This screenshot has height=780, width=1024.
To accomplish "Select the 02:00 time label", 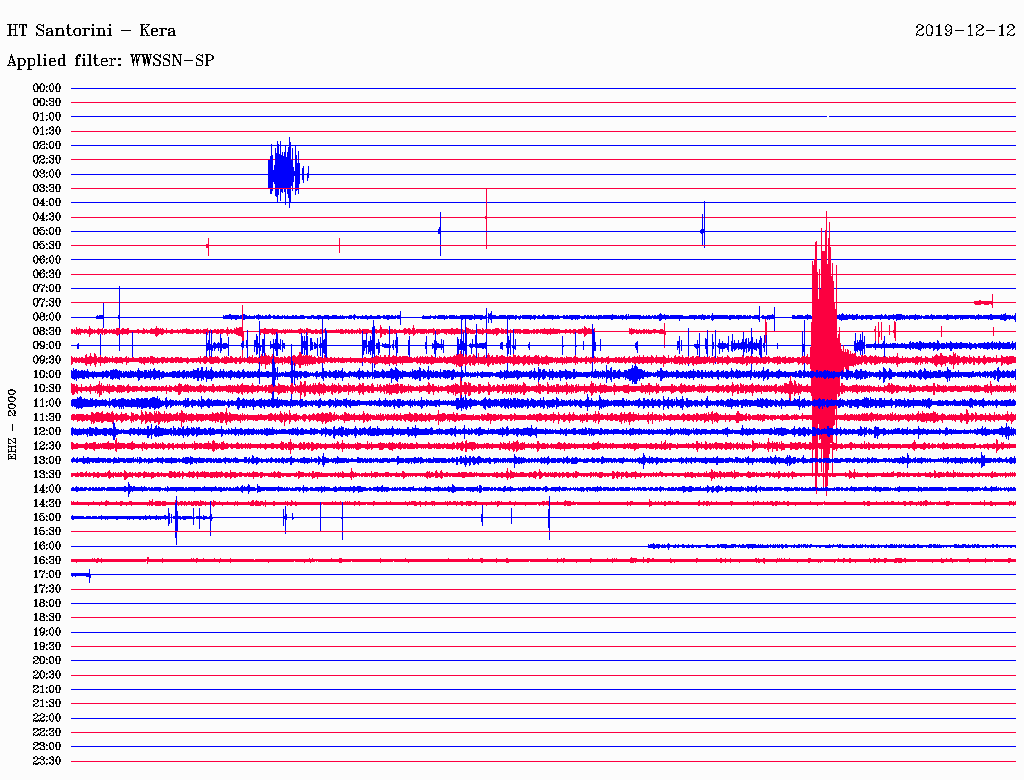I will point(47,145).
